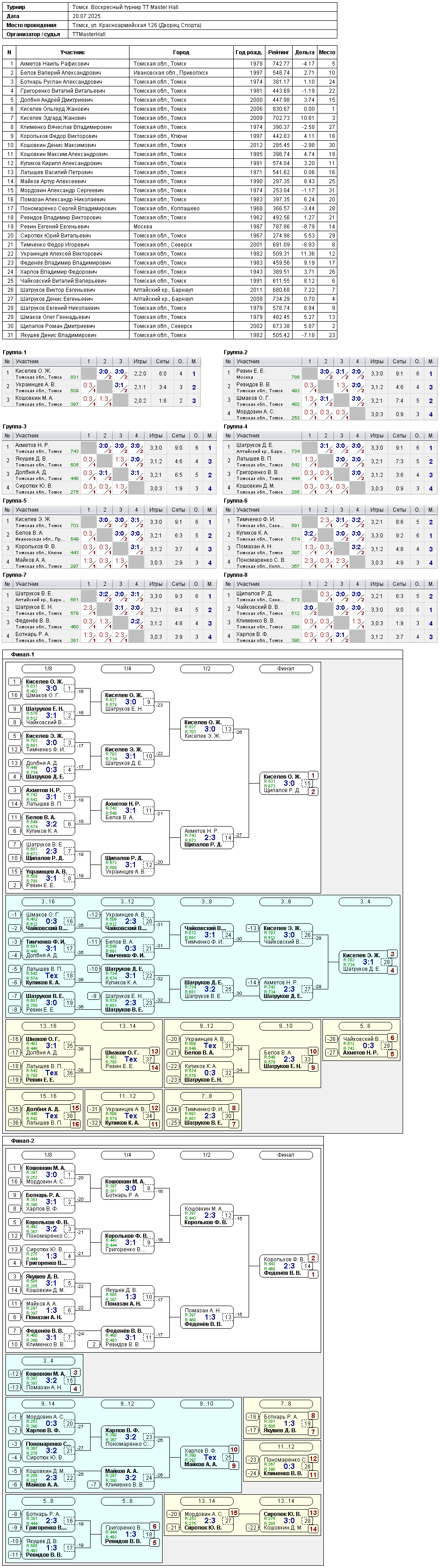Click the '9...14' round header in Финал-2
This screenshot has width=442, height=1568.
tap(48, 1404)
